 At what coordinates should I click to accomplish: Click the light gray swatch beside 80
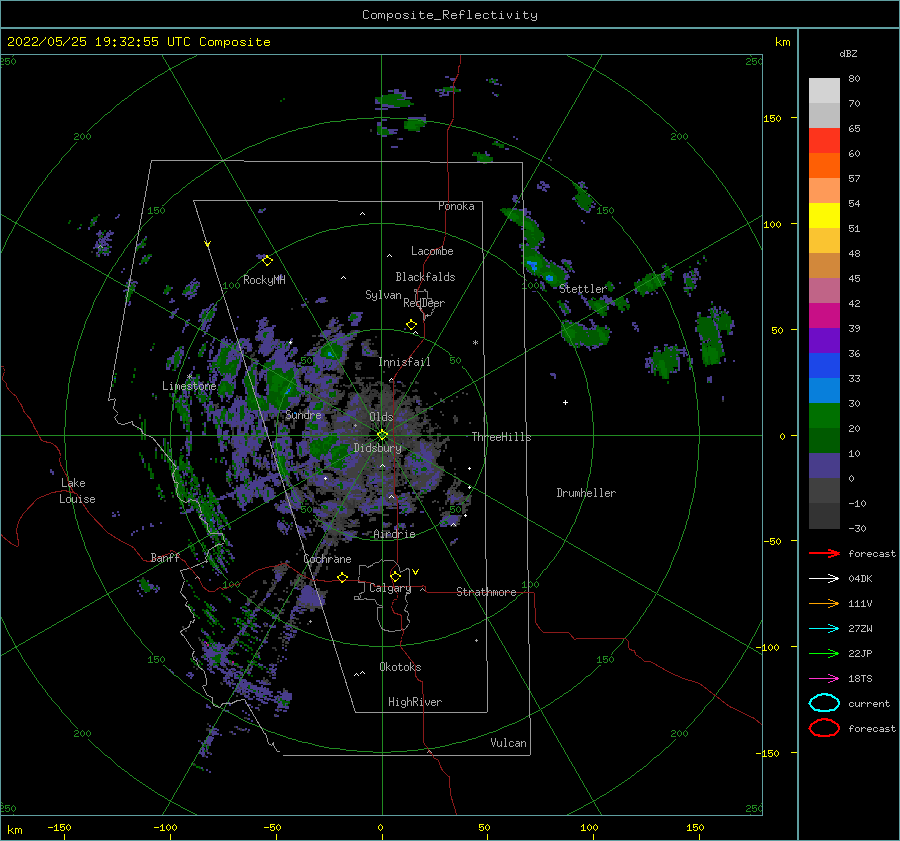tap(824, 91)
